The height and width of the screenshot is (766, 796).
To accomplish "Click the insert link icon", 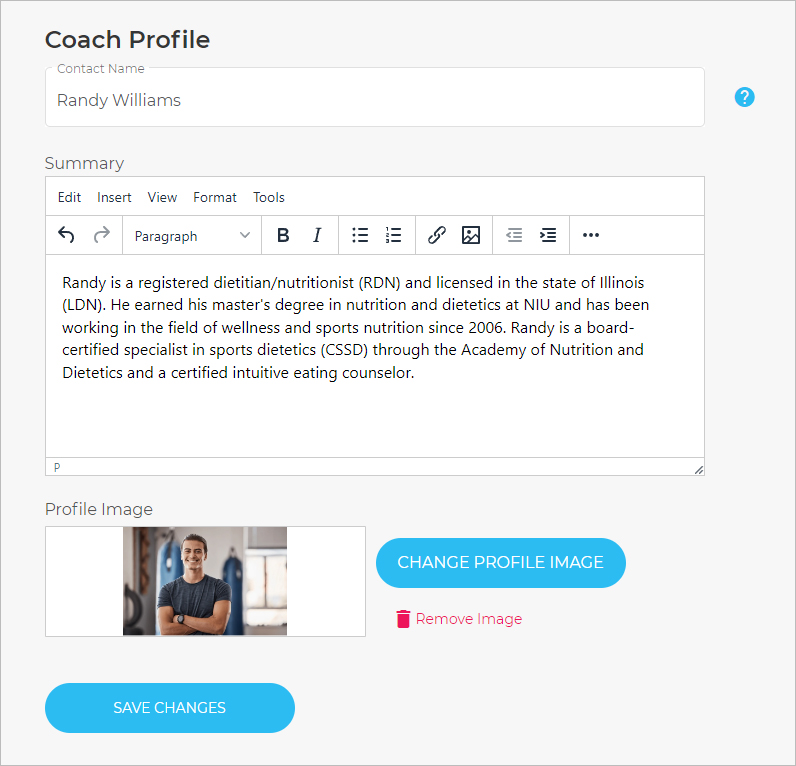I will tap(437, 235).
